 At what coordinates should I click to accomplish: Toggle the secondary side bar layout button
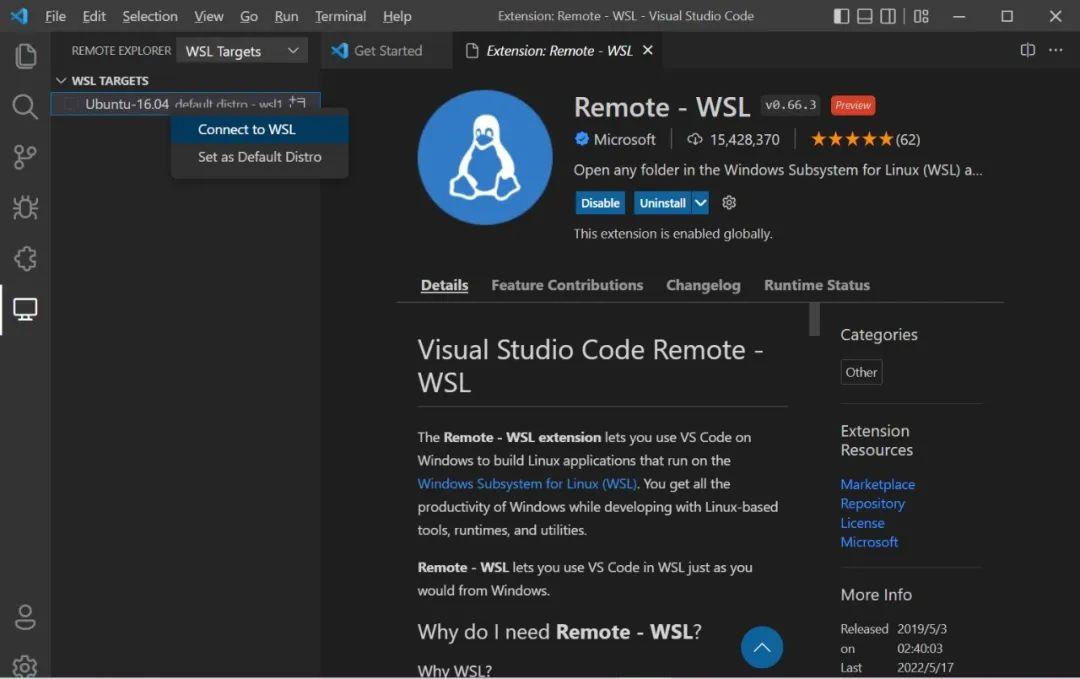pyautogui.click(x=888, y=16)
